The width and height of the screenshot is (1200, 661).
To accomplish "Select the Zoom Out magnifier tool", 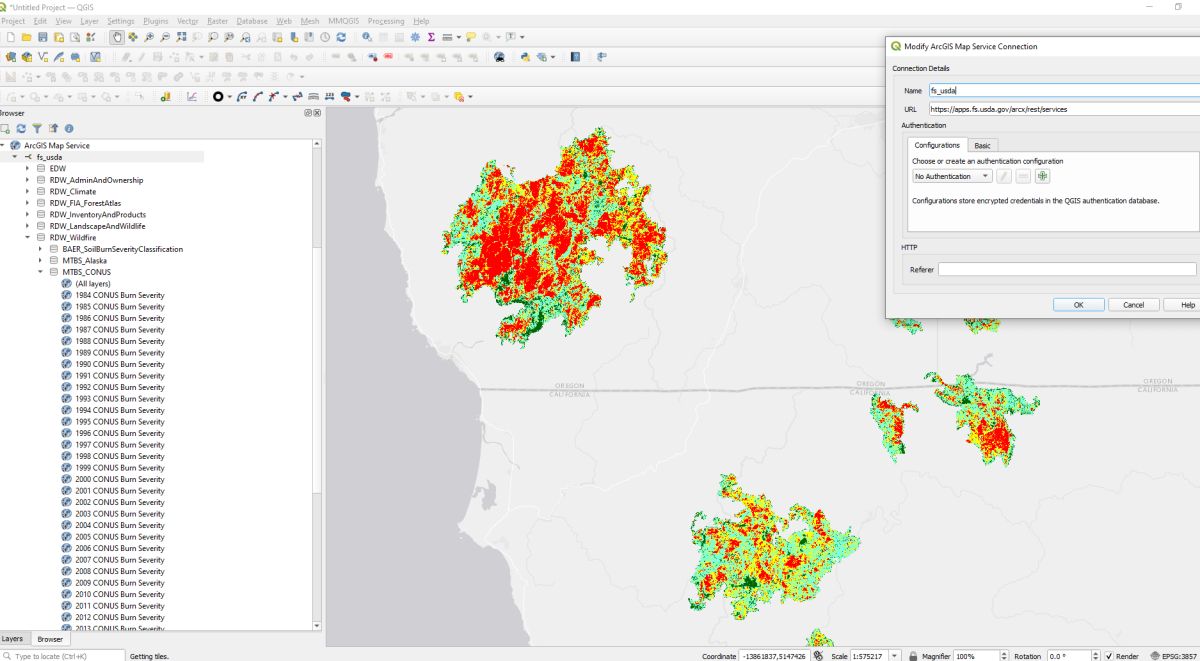I will pyautogui.click(x=165, y=37).
